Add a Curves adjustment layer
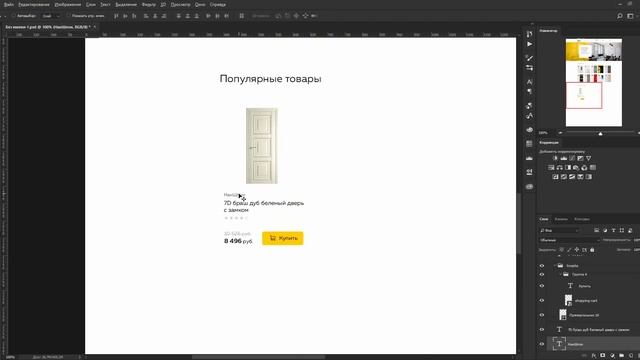640x360 pixels. pos(572,158)
